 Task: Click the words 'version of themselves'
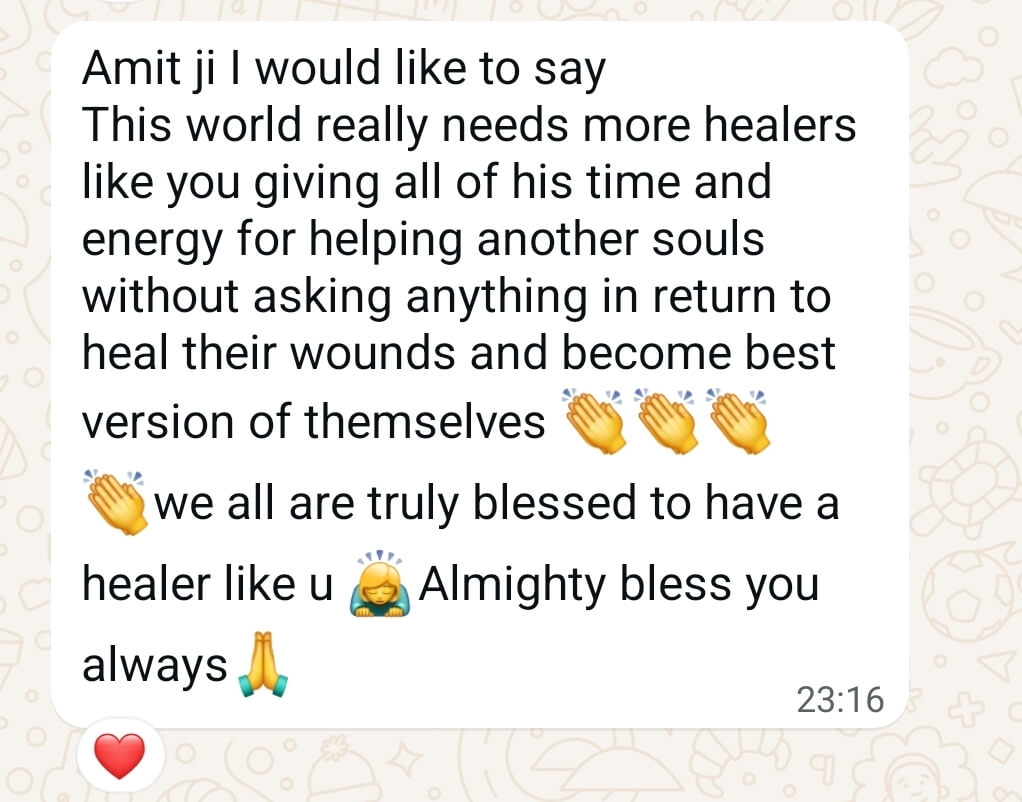point(314,422)
